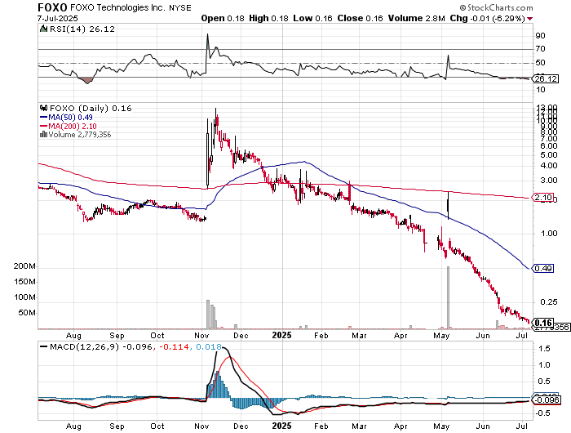Click the 1.5 MACD axis label

pyautogui.click(x=544, y=349)
